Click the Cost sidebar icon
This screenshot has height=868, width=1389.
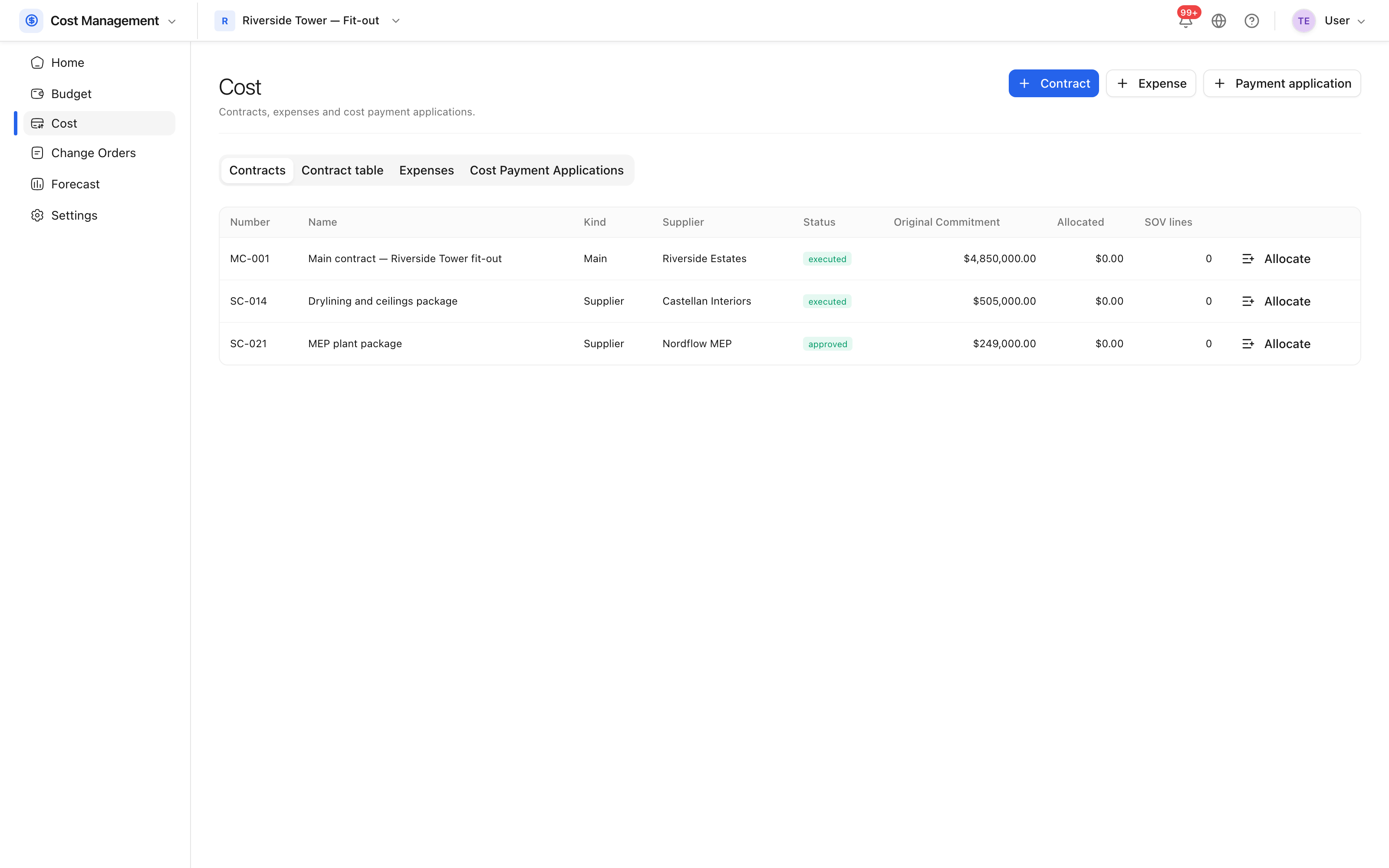coord(37,123)
